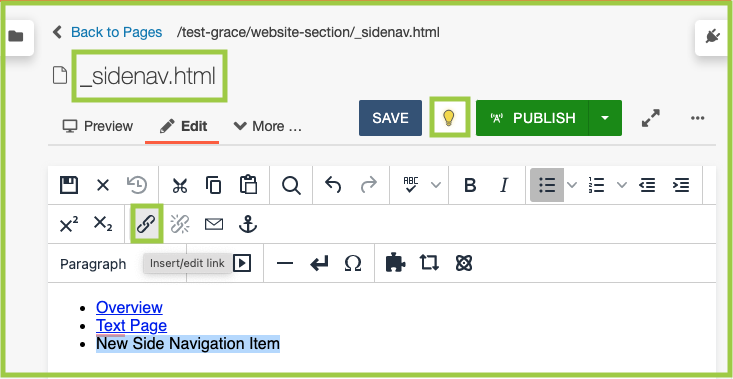Switch to the Preview tab

coord(98,126)
